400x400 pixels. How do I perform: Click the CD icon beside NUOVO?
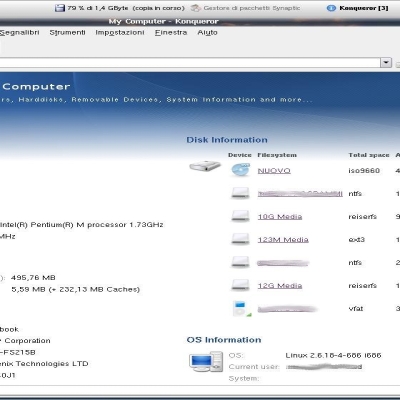pos(240,170)
